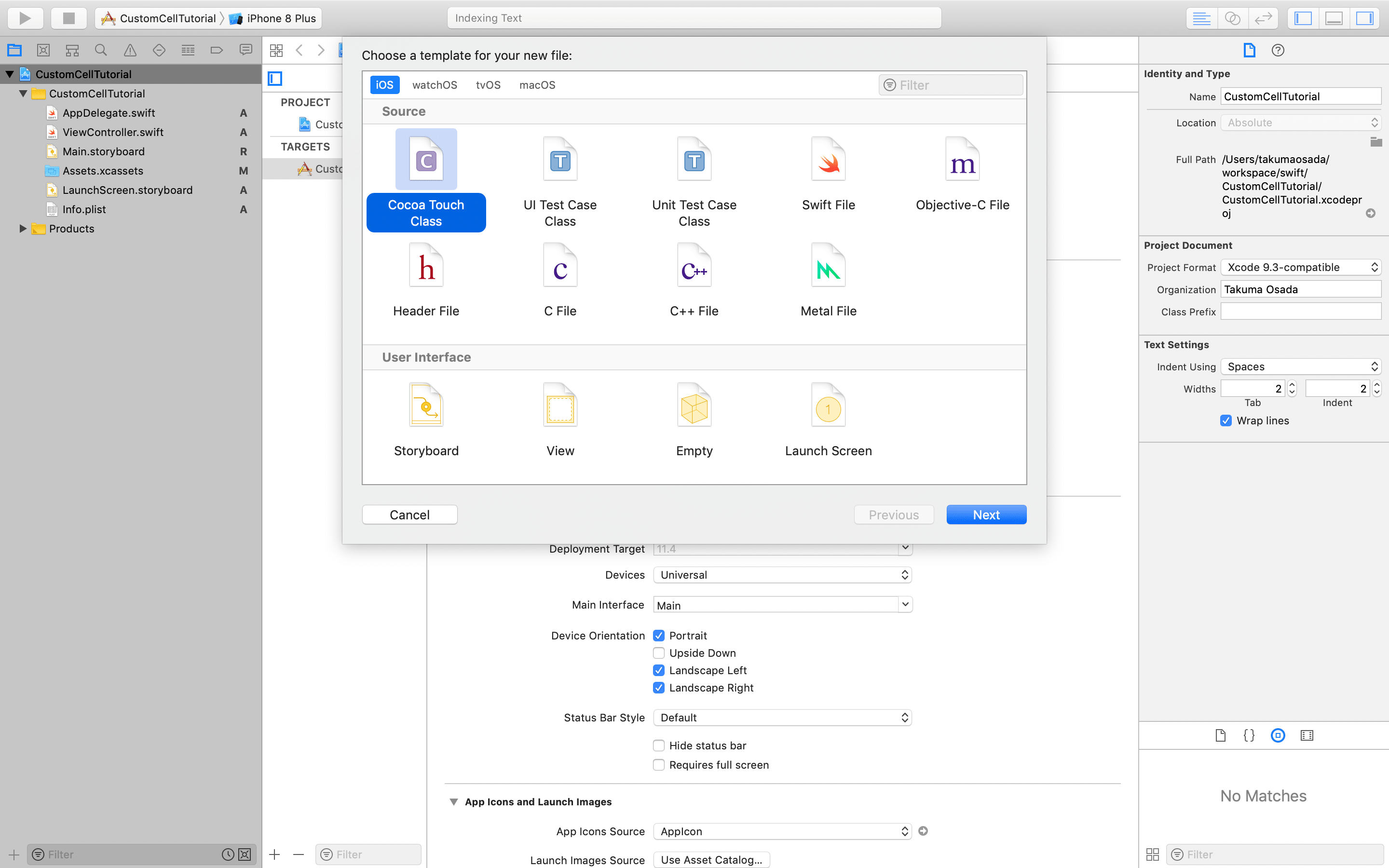1389x868 pixels.
Task: Select the Objective-C File template
Action: click(x=962, y=160)
